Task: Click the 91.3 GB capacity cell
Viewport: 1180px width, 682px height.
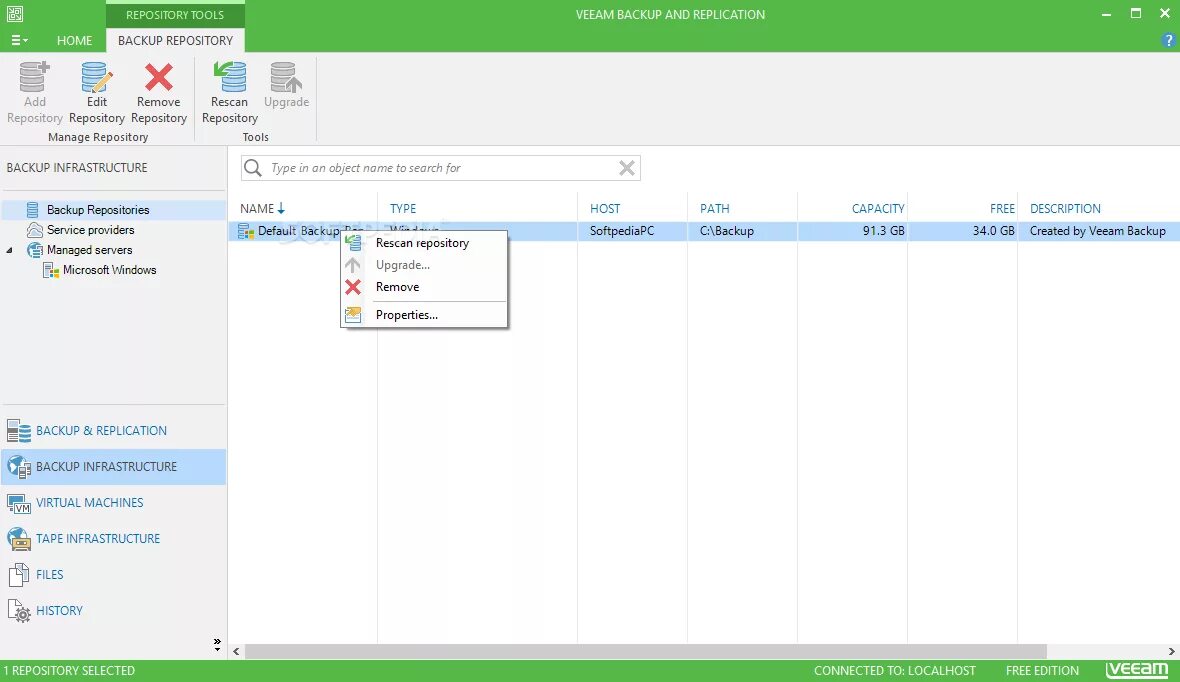Action: [883, 231]
